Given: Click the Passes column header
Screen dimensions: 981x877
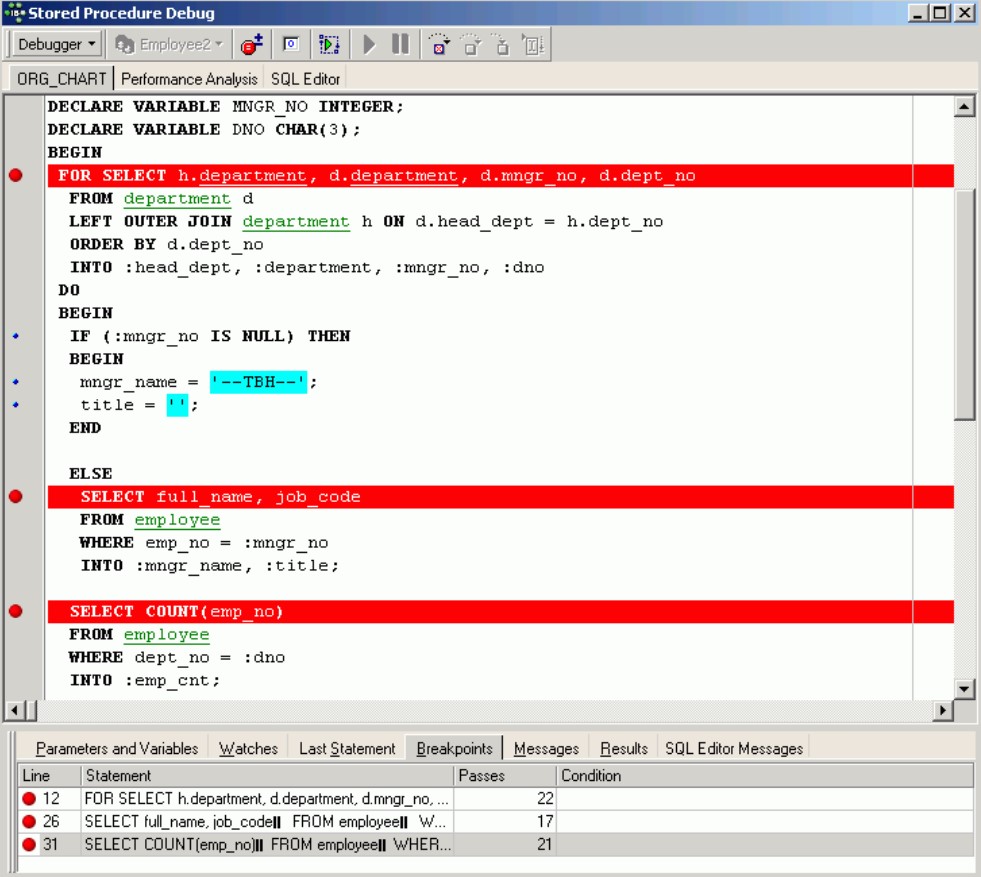Looking at the screenshot, I should coord(504,776).
